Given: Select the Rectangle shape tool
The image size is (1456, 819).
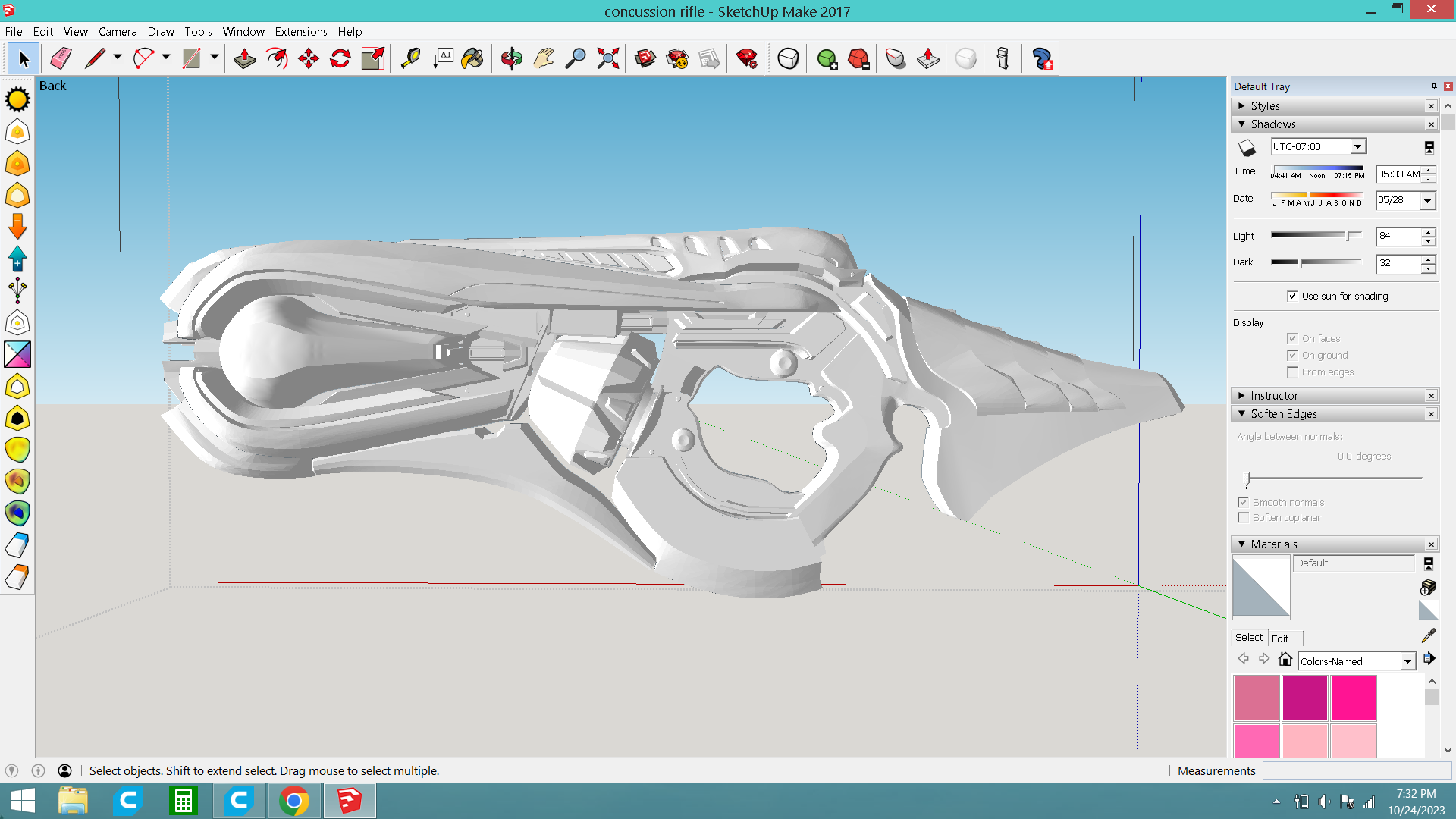Looking at the screenshot, I should click(x=192, y=58).
